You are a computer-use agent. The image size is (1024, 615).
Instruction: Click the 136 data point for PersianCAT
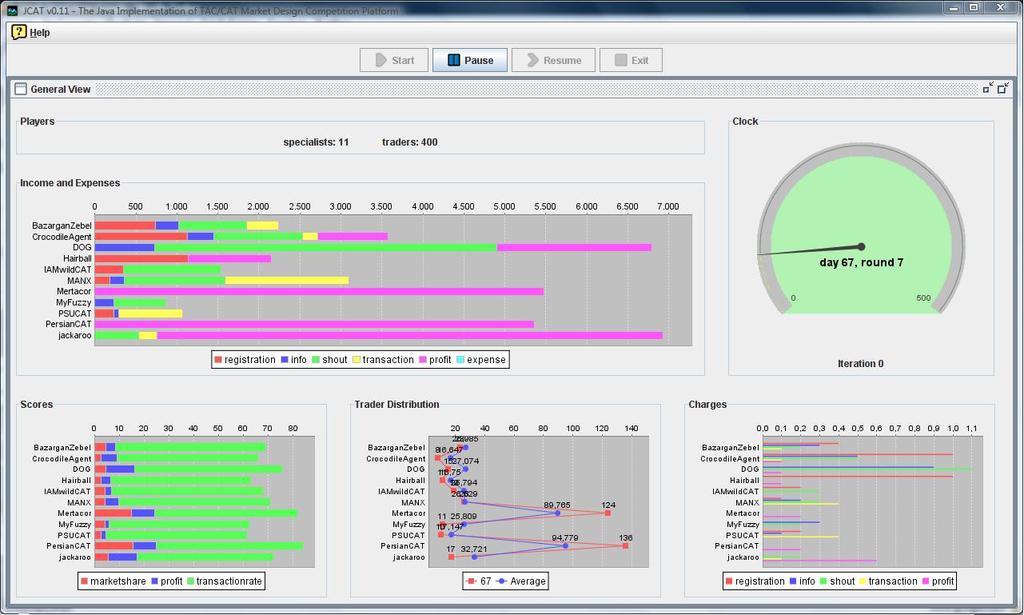click(x=626, y=546)
